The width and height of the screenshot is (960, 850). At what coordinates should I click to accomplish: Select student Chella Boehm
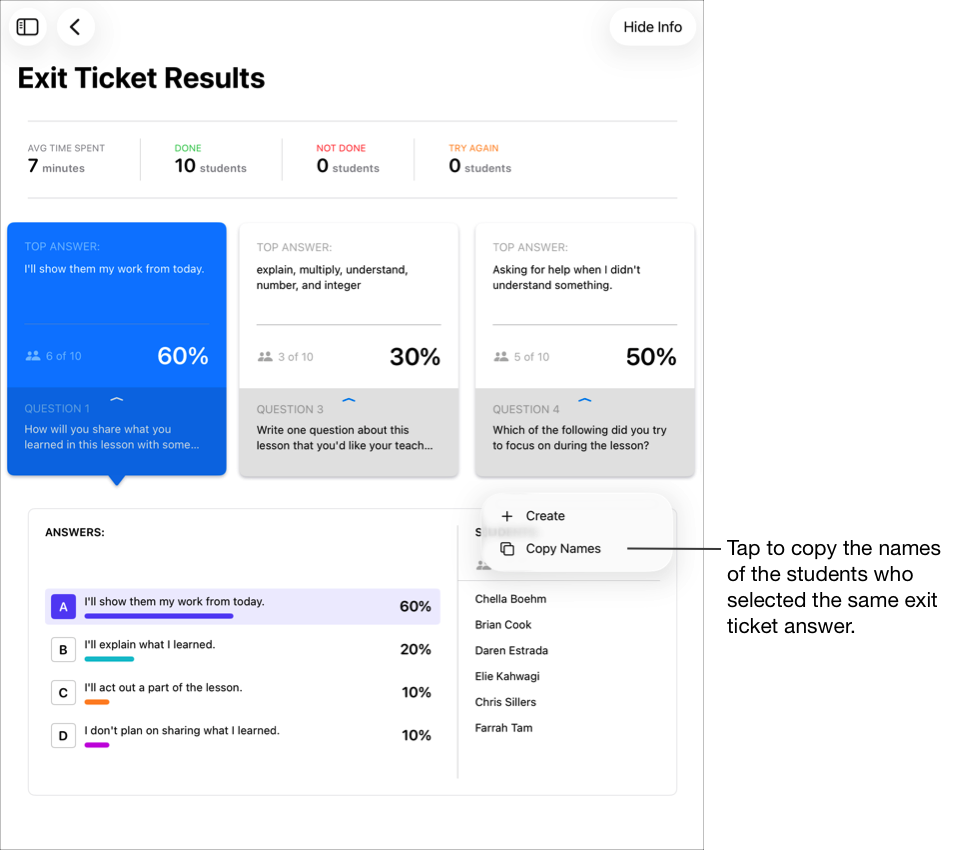click(512, 598)
